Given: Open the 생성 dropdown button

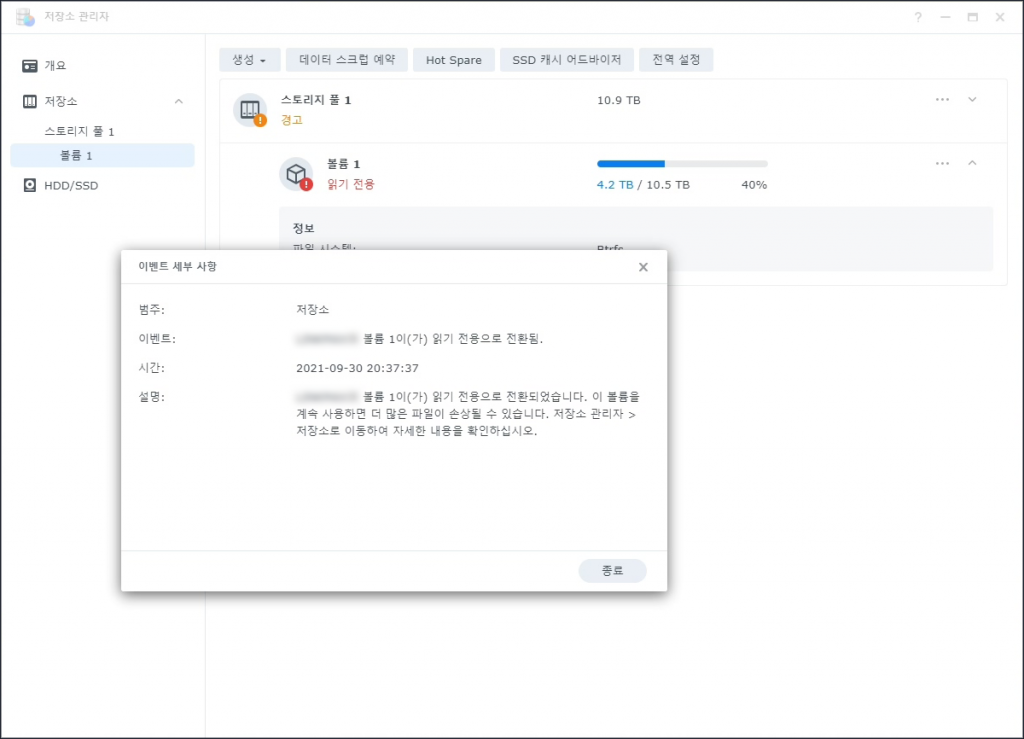Looking at the screenshot, I should tap(249, 60).
